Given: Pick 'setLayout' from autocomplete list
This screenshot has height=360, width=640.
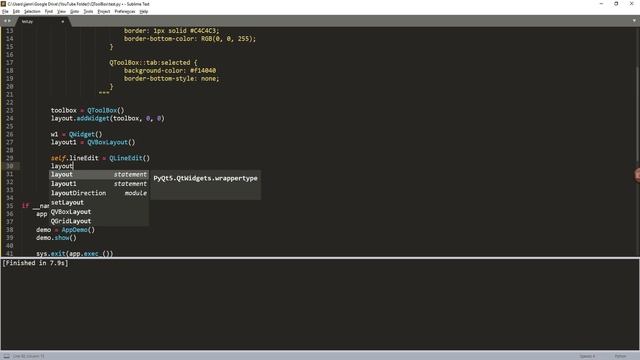Looking at the screenshot, I should coord(99,202).
